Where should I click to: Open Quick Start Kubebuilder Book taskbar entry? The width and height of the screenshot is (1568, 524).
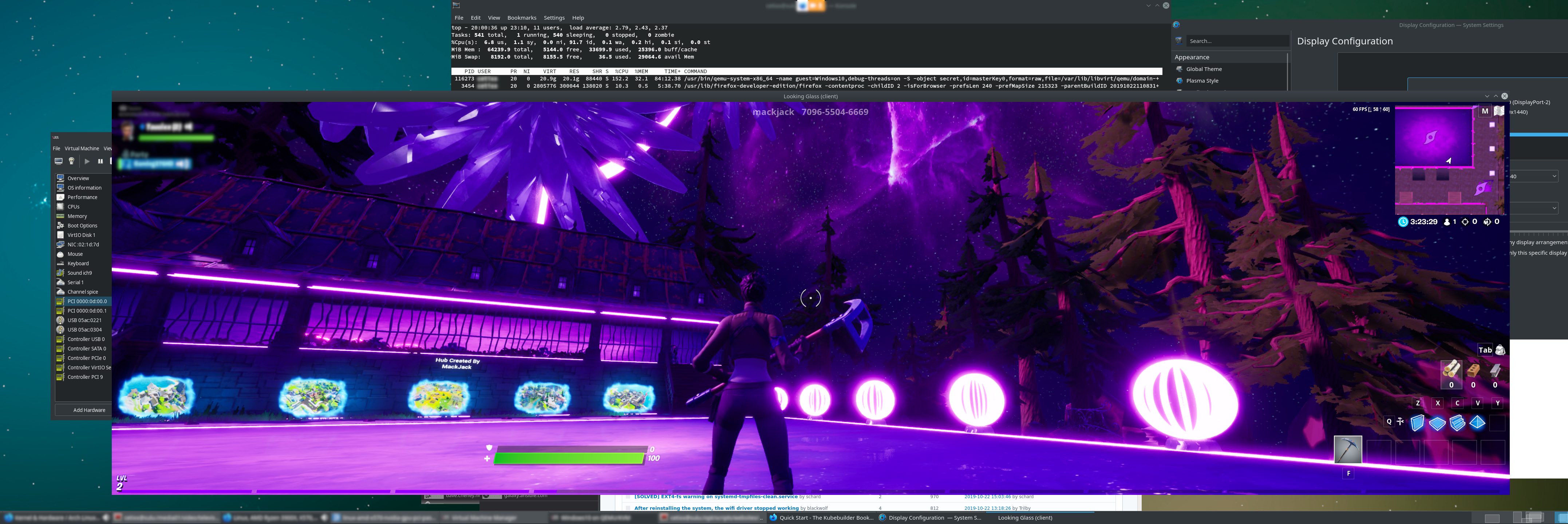(821, 518)
